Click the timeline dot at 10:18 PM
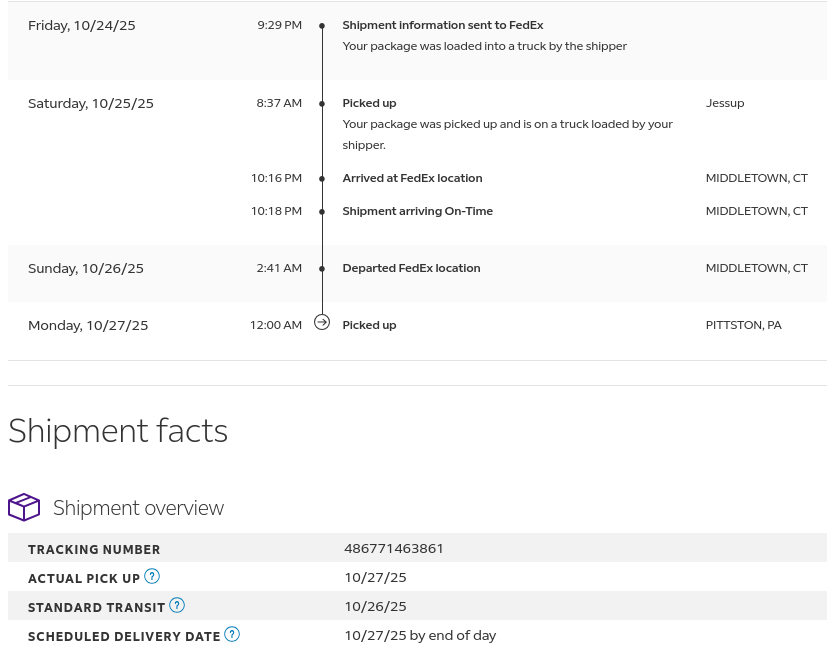Image resolution: width=827 pixels, height=653 pixels. [x=322, y=212]
